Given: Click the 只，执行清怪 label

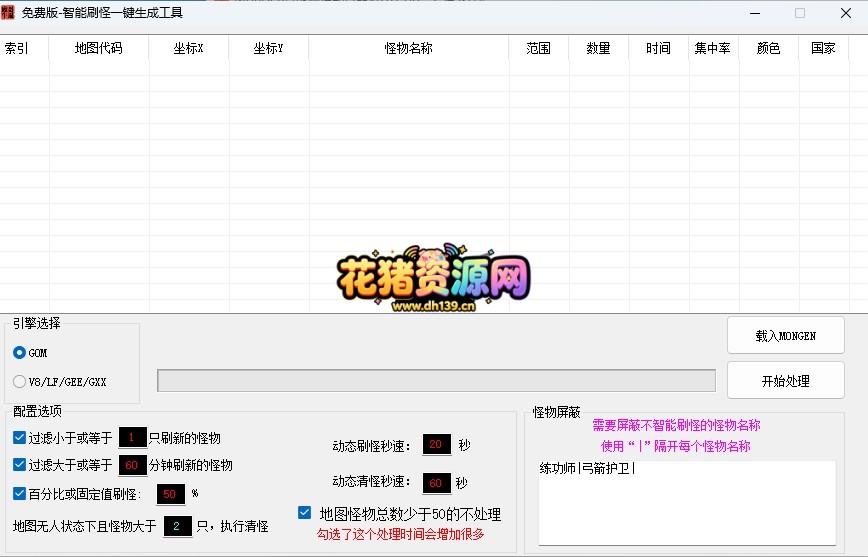Looking at the screenshot, I should point(232,526).
